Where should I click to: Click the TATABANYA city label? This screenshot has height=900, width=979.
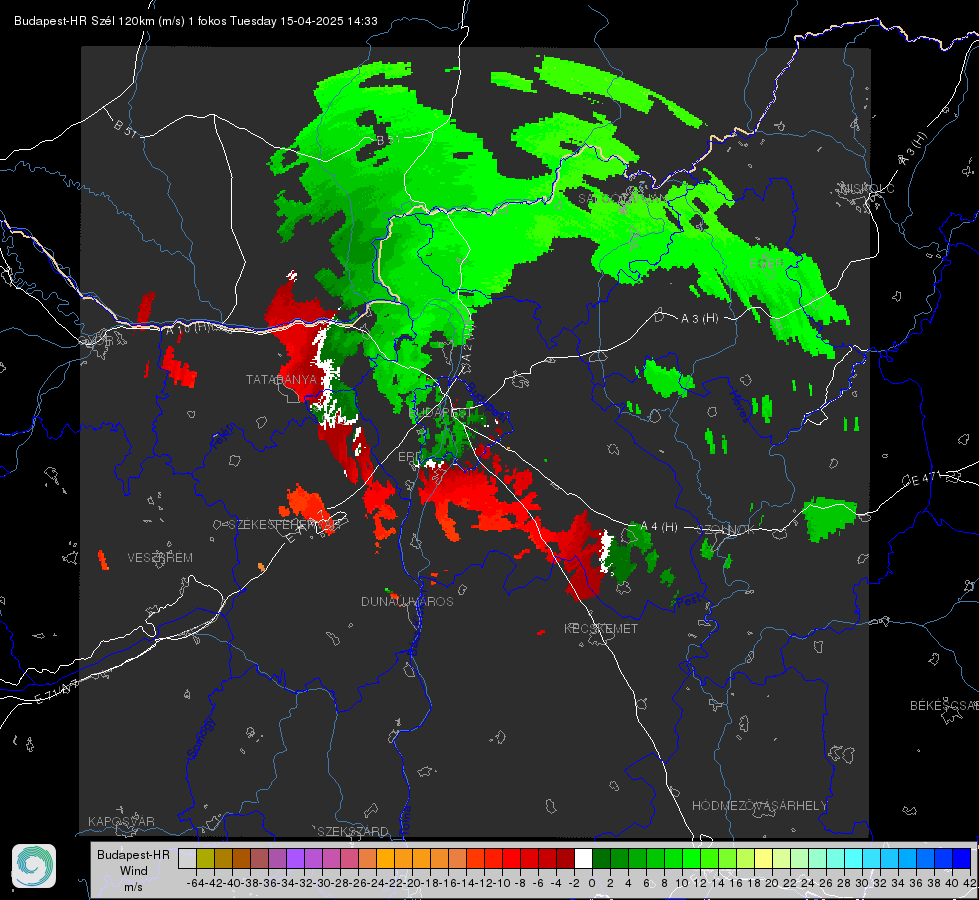pos(282,380)
